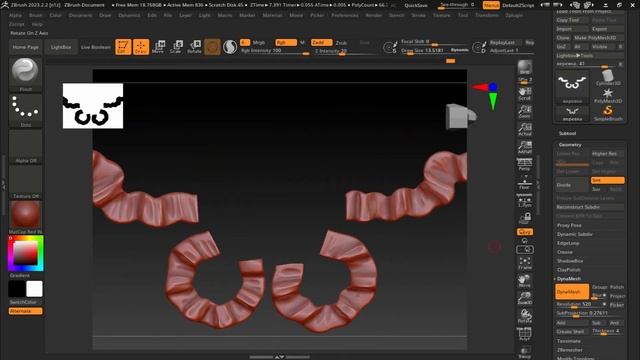Open the Render menu
Image resolution: width=640 pixels, height=360 pixels.
373,15
